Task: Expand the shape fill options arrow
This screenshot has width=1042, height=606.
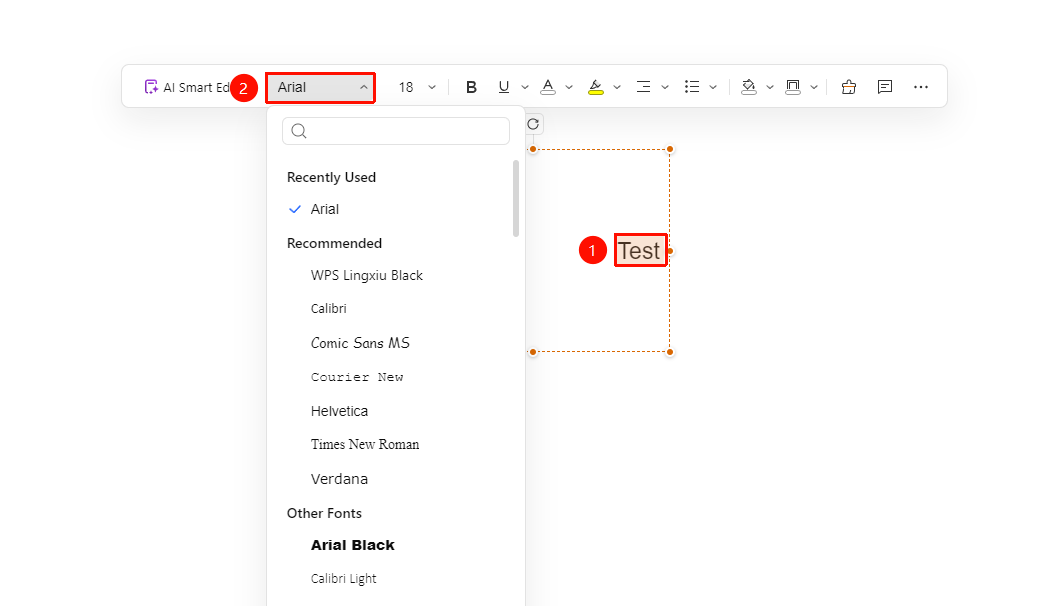Action: tap(770, 87)
